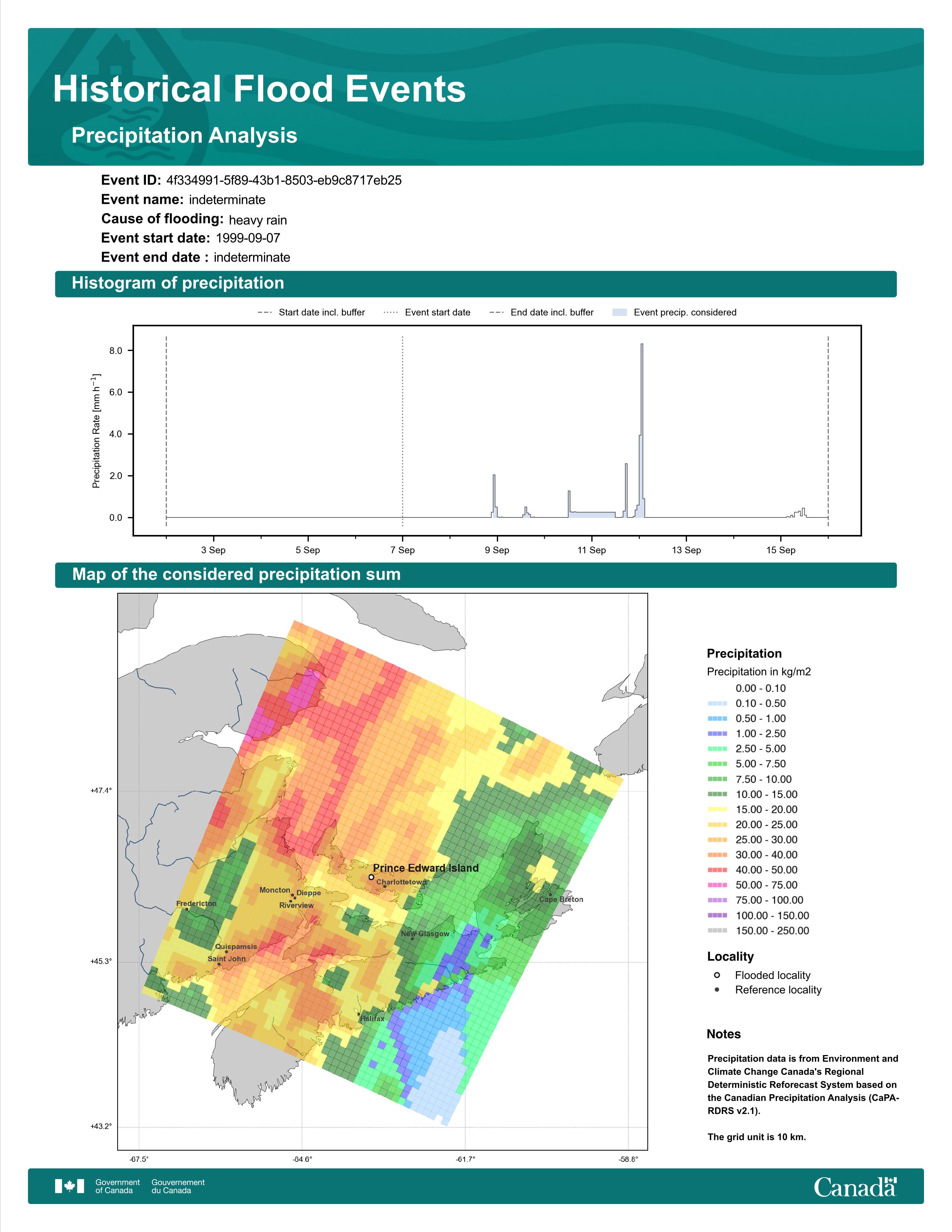The height and width of the screenshot is (1232, 952).
Task: Click Gouvernement du Canada footer text
Action: point(178,1186)
